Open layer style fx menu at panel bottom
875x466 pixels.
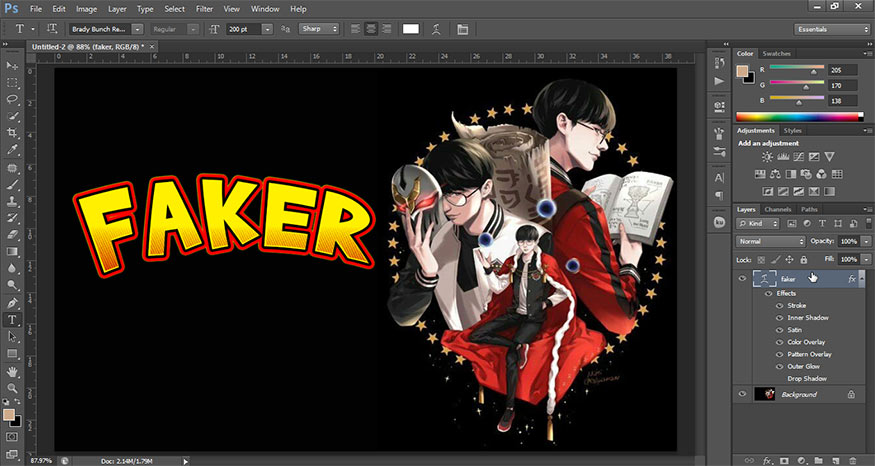tap(767, 461)
